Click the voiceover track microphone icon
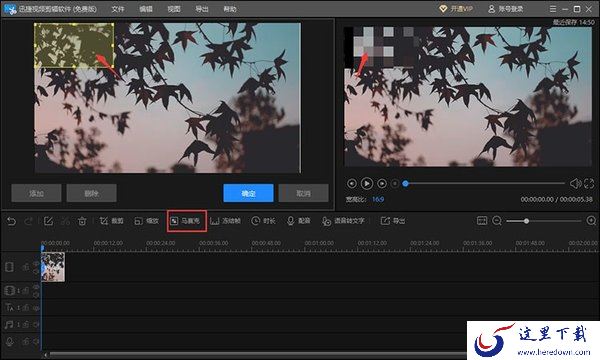600x360 pixels. (9, 341)
